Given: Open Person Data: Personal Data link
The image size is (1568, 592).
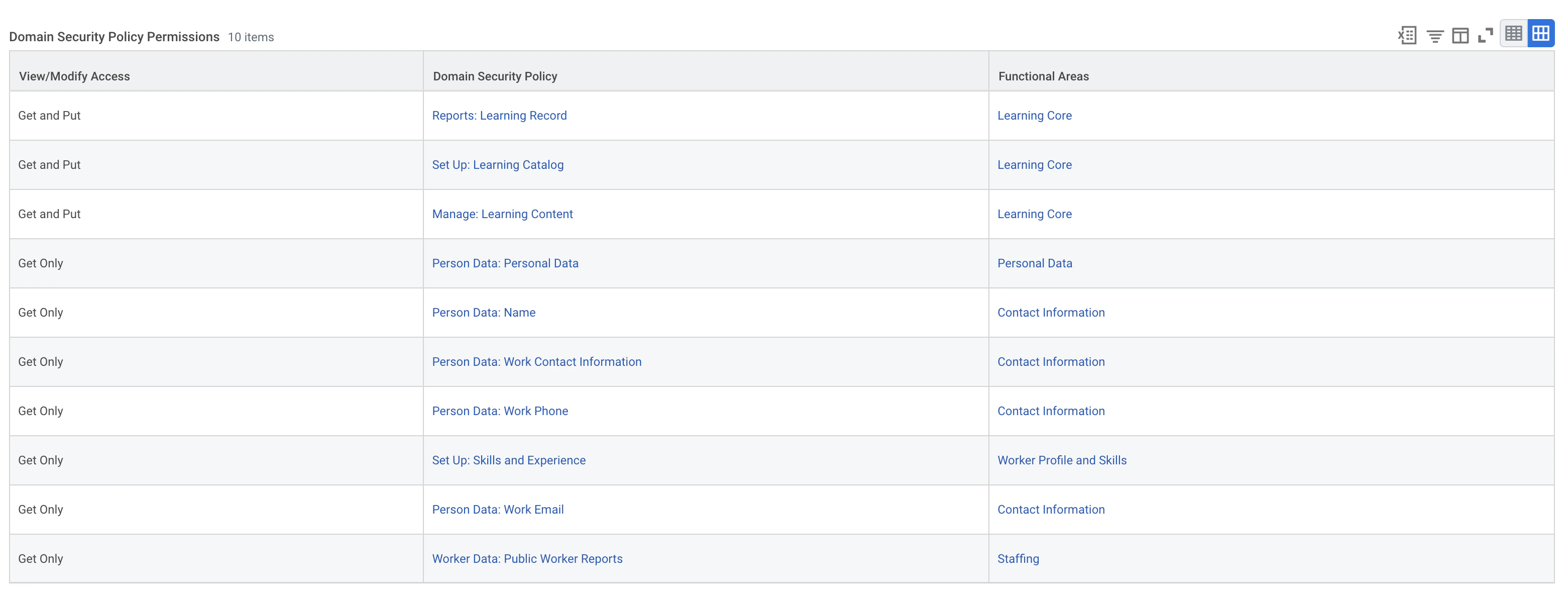Looking at the screenshot, I should tap(505, 264).
